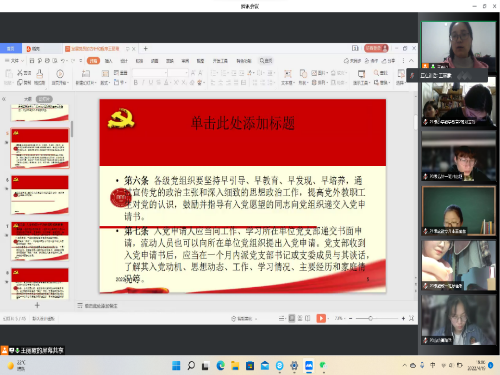Viewport: 500px width, 375px height.
Task: Click the cut scissors icon
Action: click(x=20, y=72)
